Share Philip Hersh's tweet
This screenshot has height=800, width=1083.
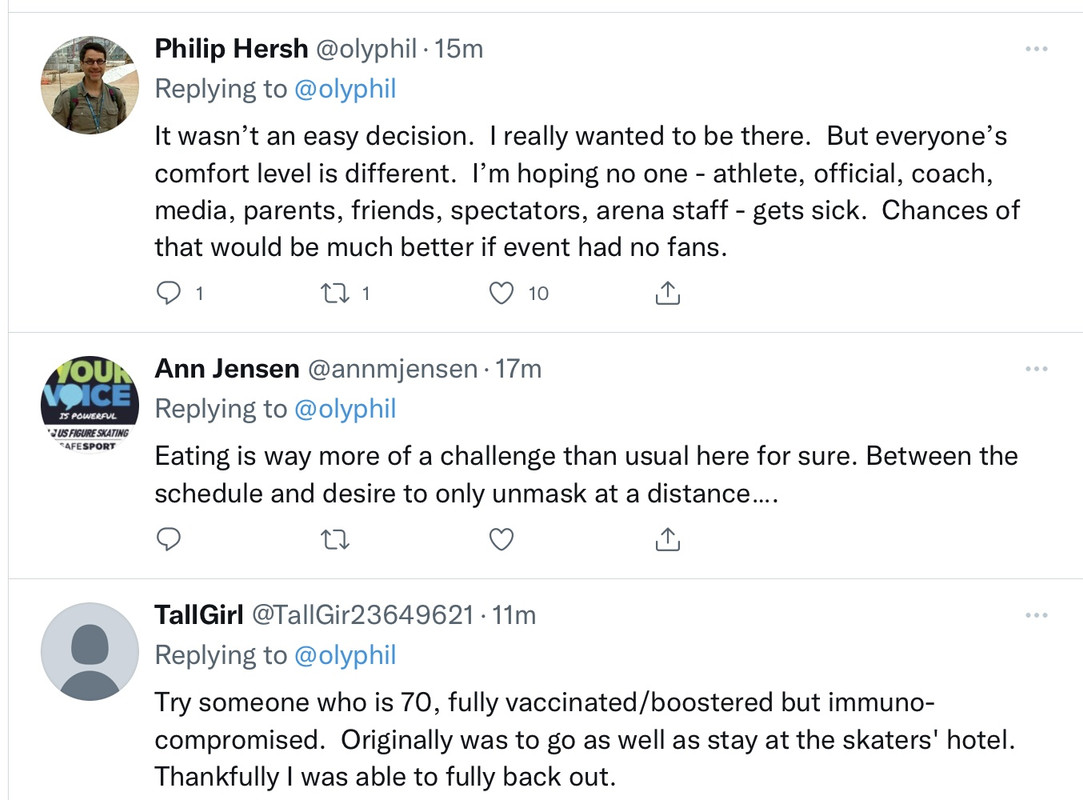pos(667,293)
